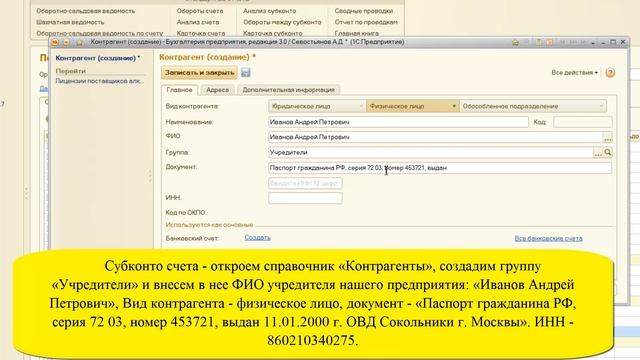
Task: Open Сводные проводки report in background window
Action: pyautogui.click(x=364, y=11)
